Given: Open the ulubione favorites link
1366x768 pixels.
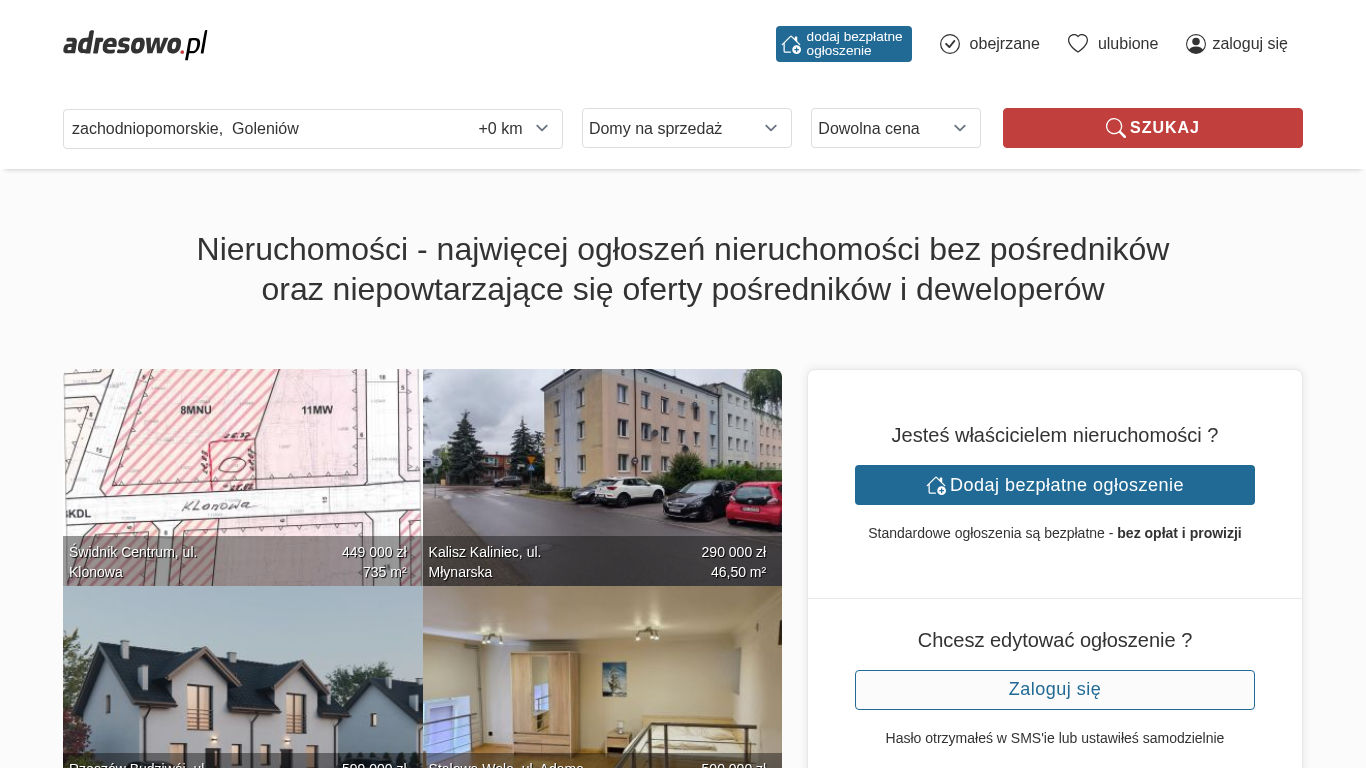Looking at the screenshot, I should click(x=1127, y=44).
